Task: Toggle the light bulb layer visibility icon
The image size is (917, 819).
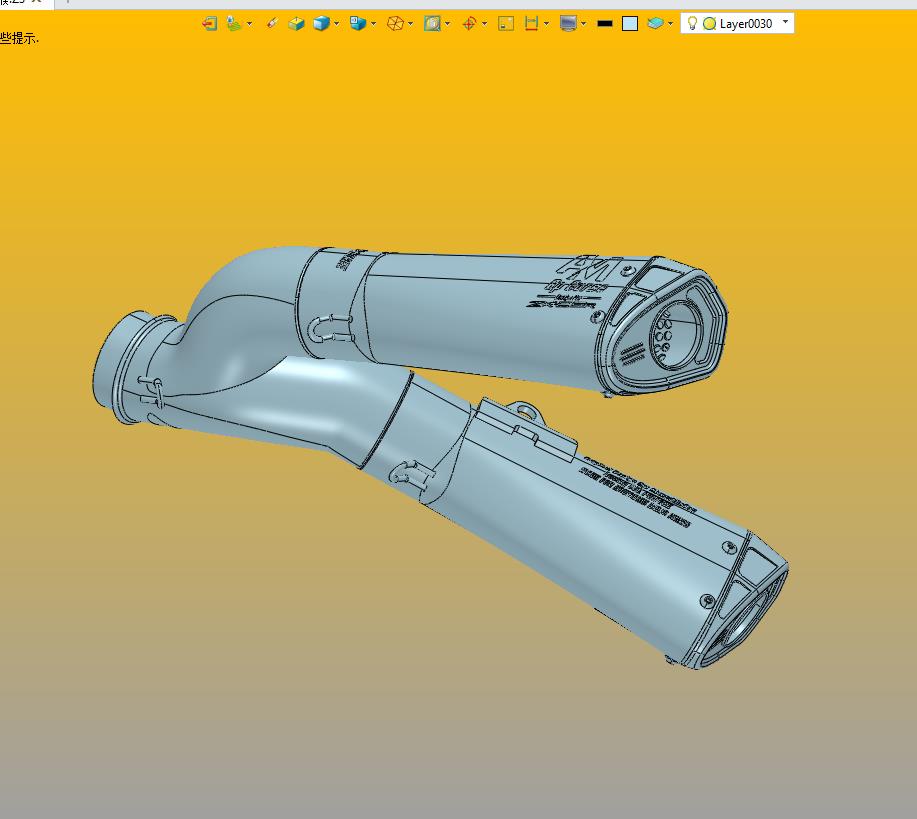Action: (x=692, y=23)
